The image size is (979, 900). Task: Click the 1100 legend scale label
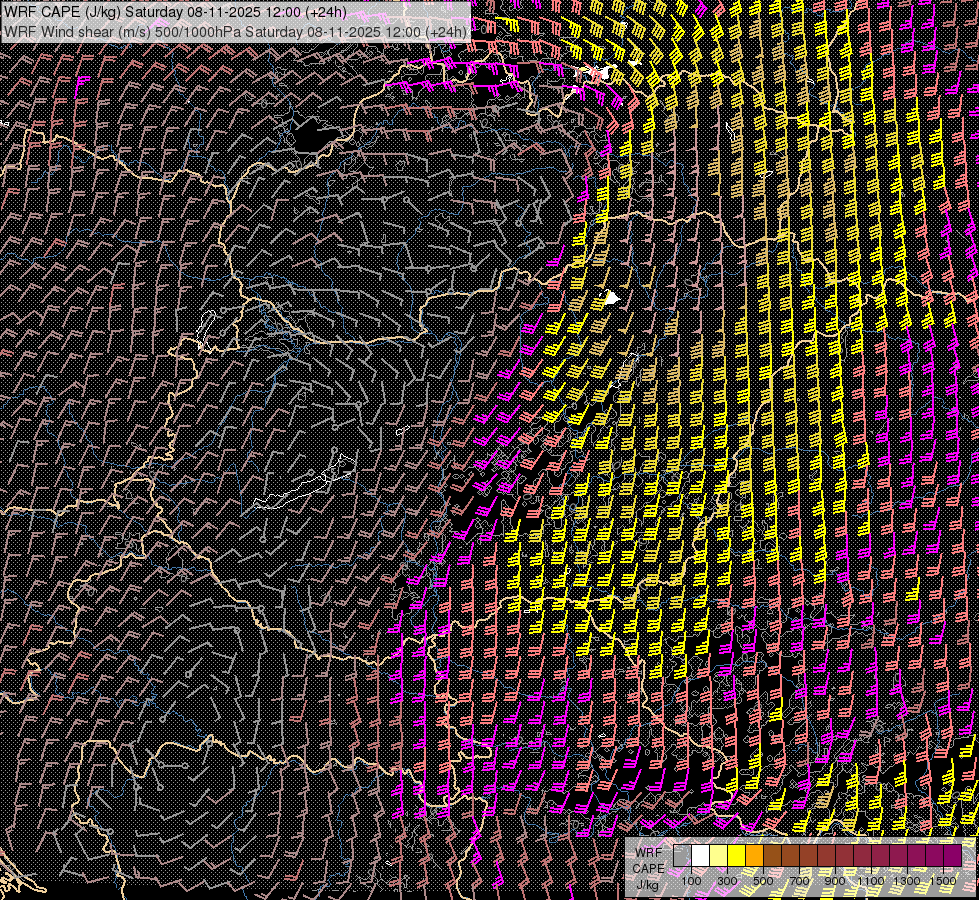pyautogui.click(x=871, y=880)
